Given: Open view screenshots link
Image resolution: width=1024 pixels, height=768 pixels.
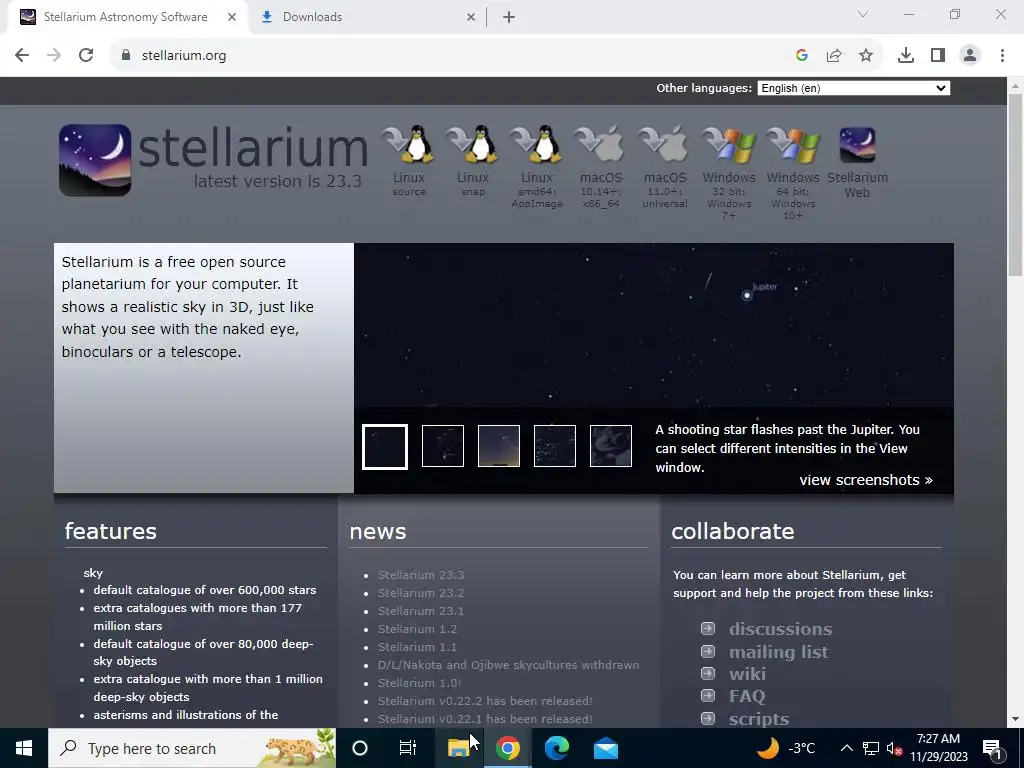Looking at the screenshot, I should click(x=866, y=480).
